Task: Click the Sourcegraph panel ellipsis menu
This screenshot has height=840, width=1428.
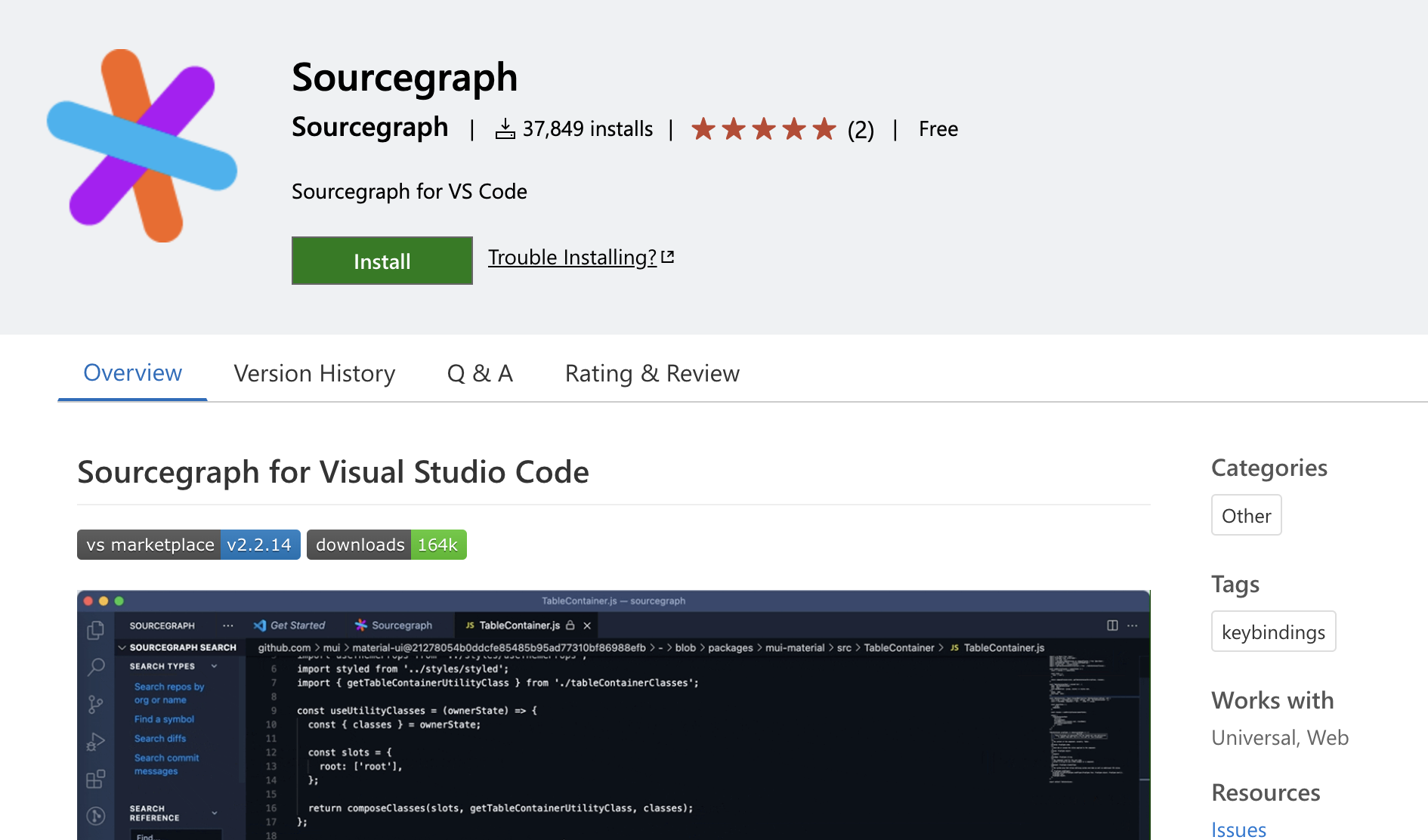Action: click(228, 625)
